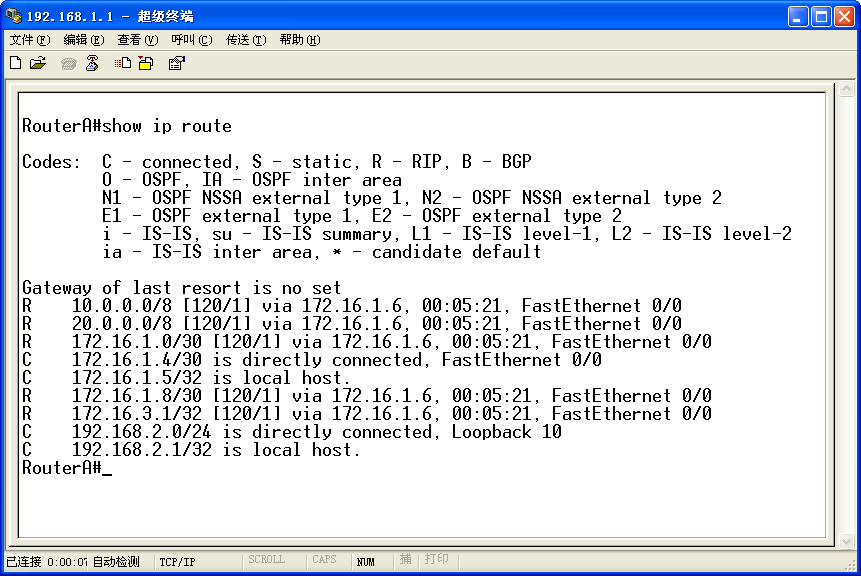Maximize the HyperTerminal window
Screen dimensions: 861x576
click(821, 16)
